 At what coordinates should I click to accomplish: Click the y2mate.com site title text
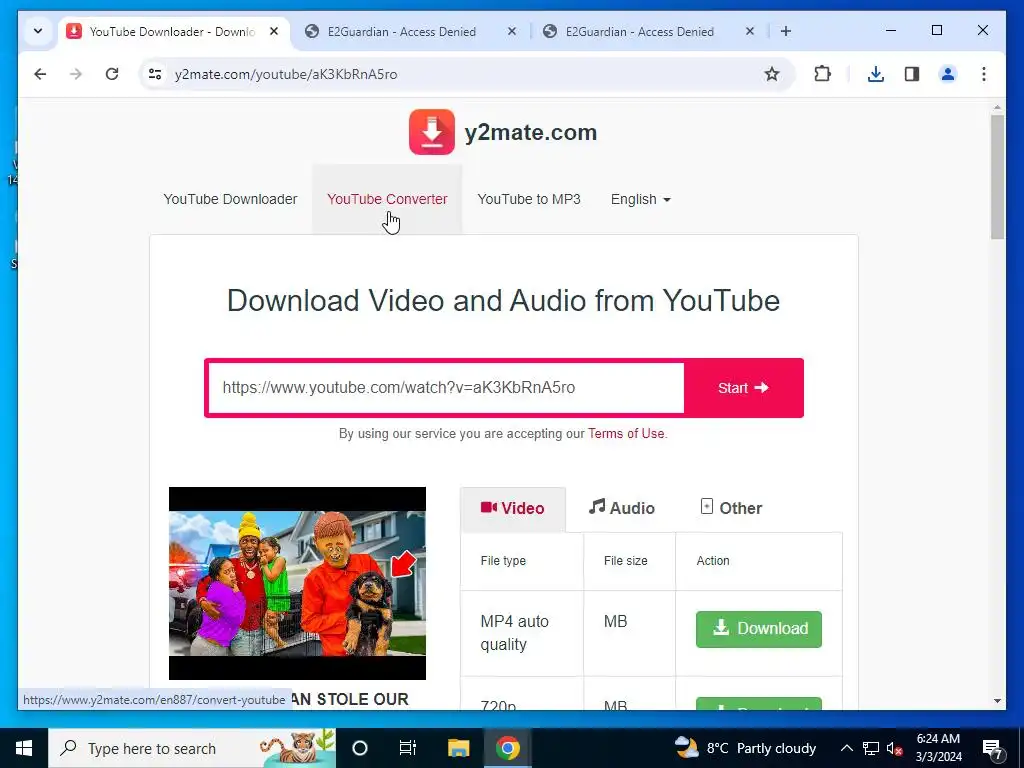coord(531,133)
